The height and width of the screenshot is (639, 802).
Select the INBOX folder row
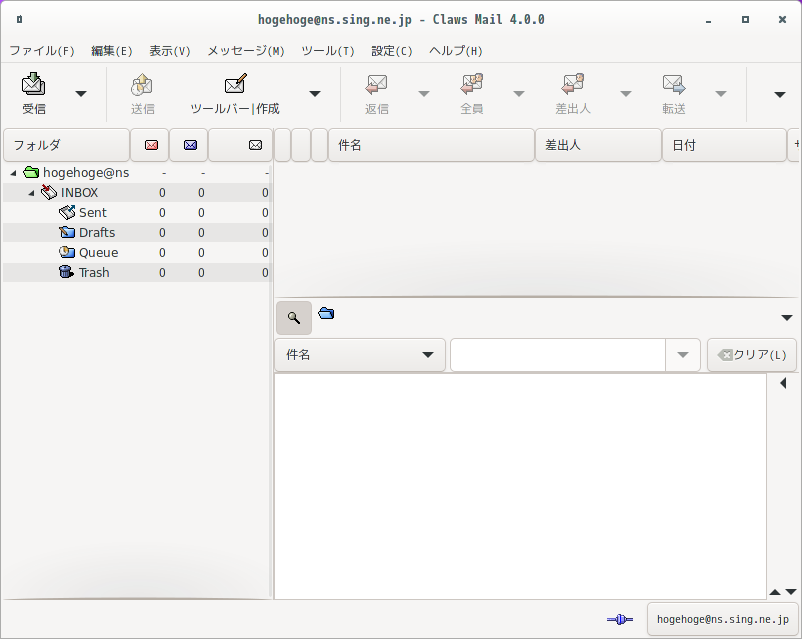pyautogui.click(x=138, y=192)
